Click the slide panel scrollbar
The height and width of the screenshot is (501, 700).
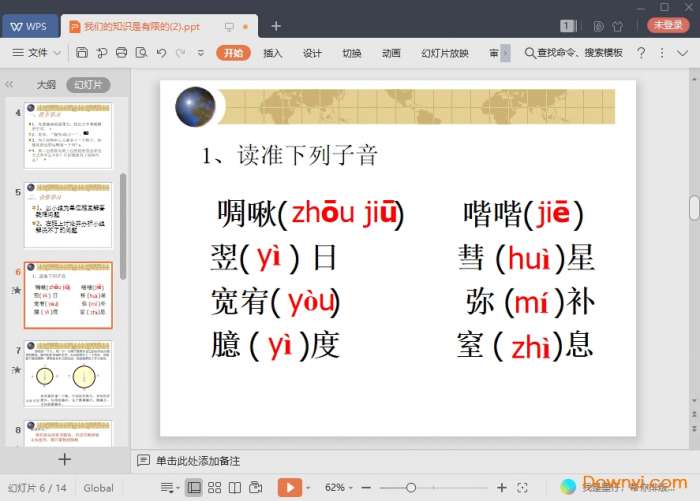coord(123,226)
